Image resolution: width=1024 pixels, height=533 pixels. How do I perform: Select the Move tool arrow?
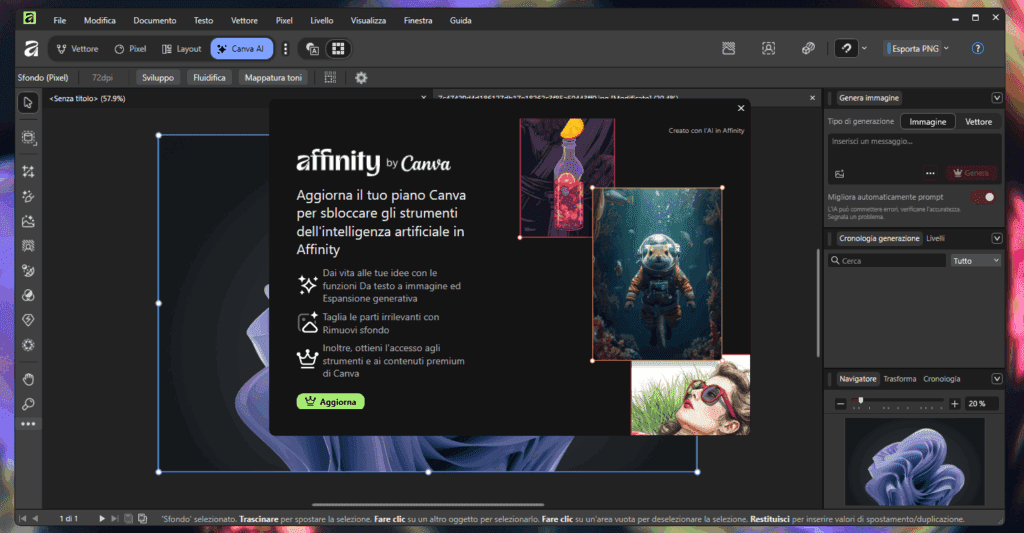(x=28, y=103)
